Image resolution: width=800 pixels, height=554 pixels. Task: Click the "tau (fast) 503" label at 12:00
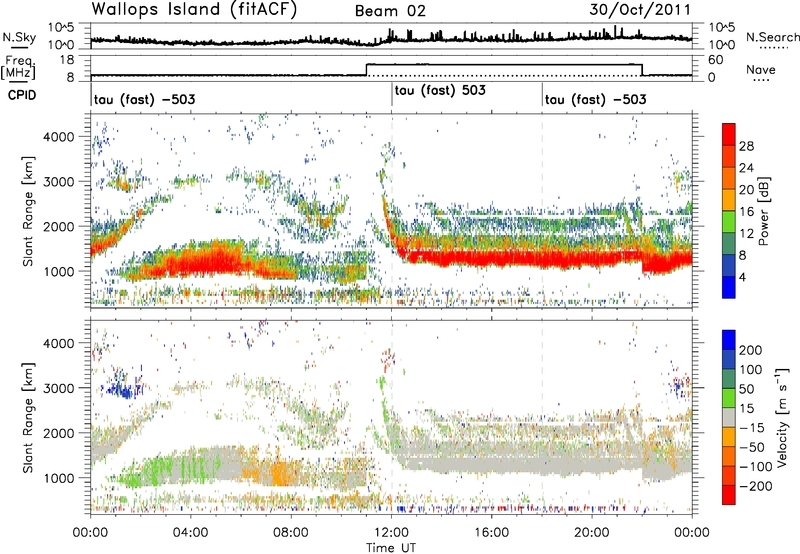440,90
